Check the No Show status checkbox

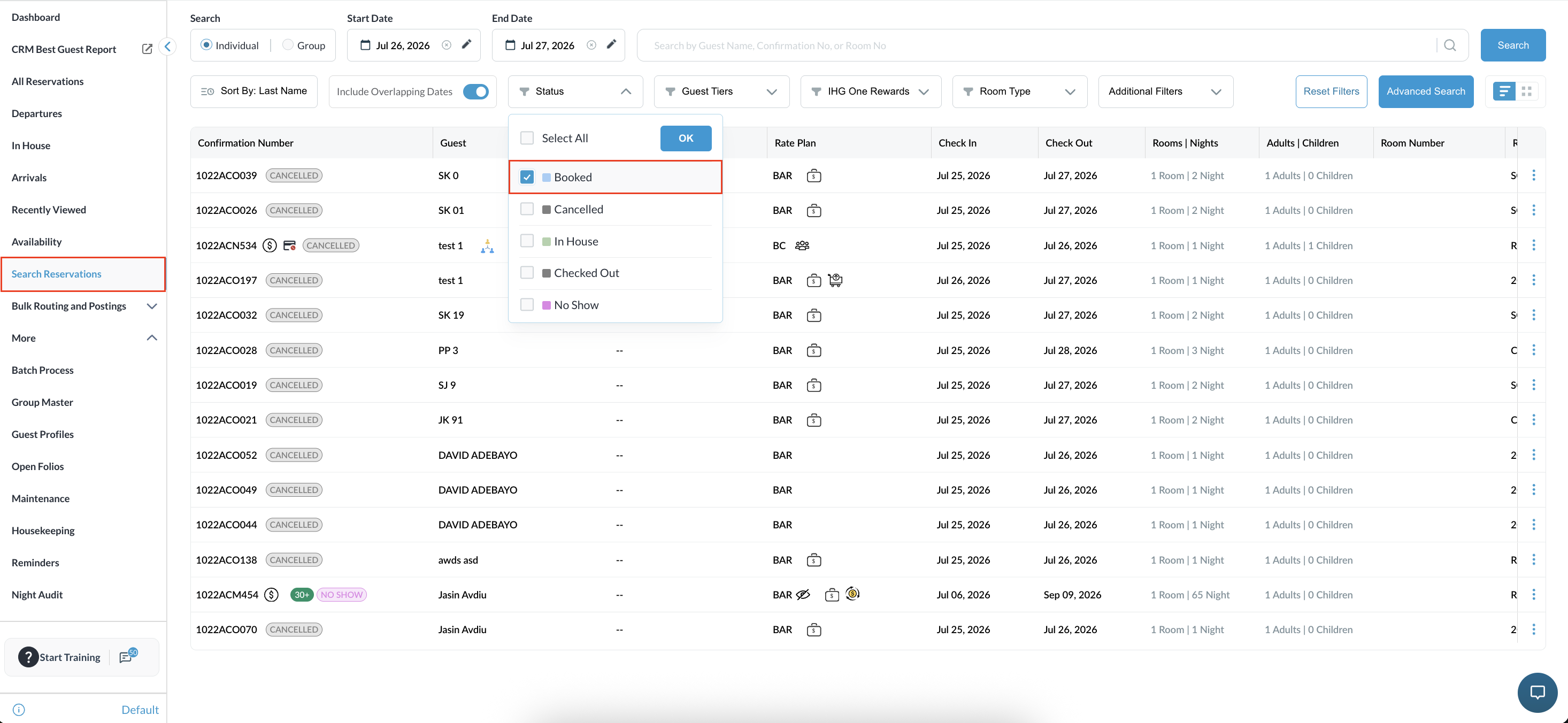pyautogui.click(x=527, y=305)
